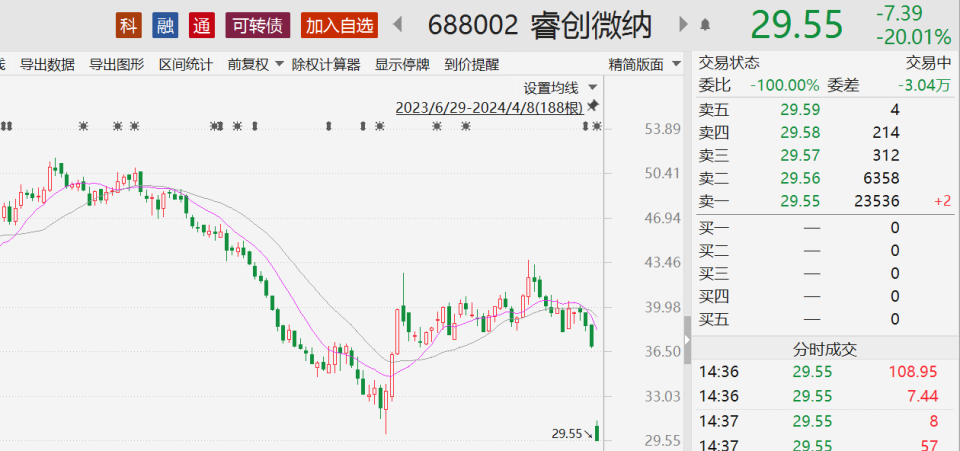
Task: Click the pin icon beside date range
Action: (592, 106)
